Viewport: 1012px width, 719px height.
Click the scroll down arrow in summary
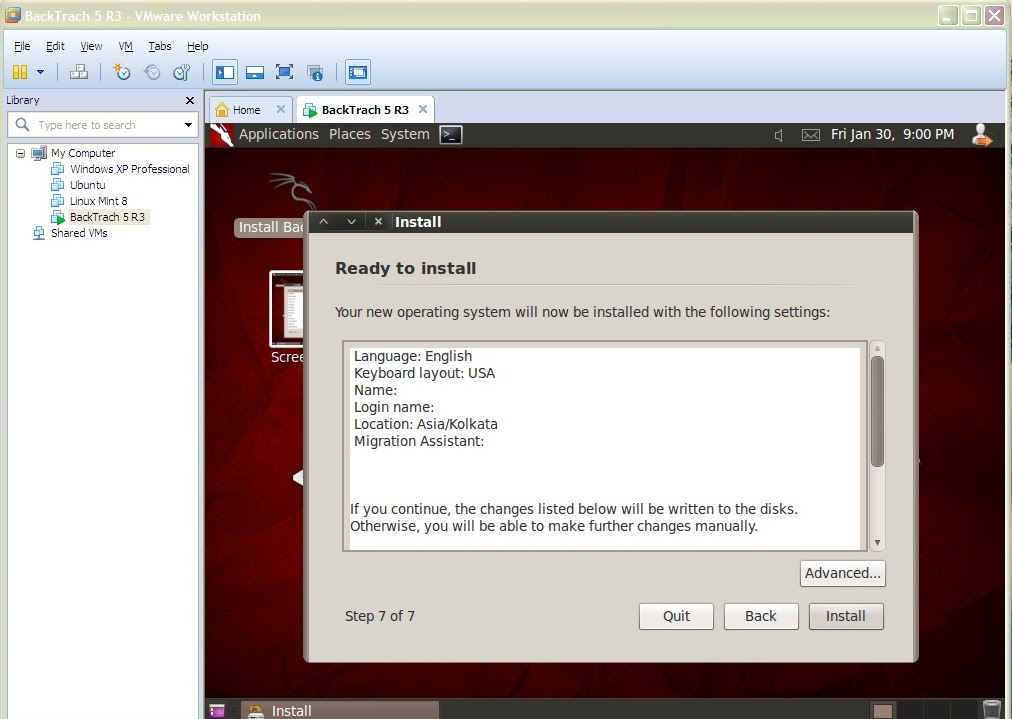click(876, 543)
